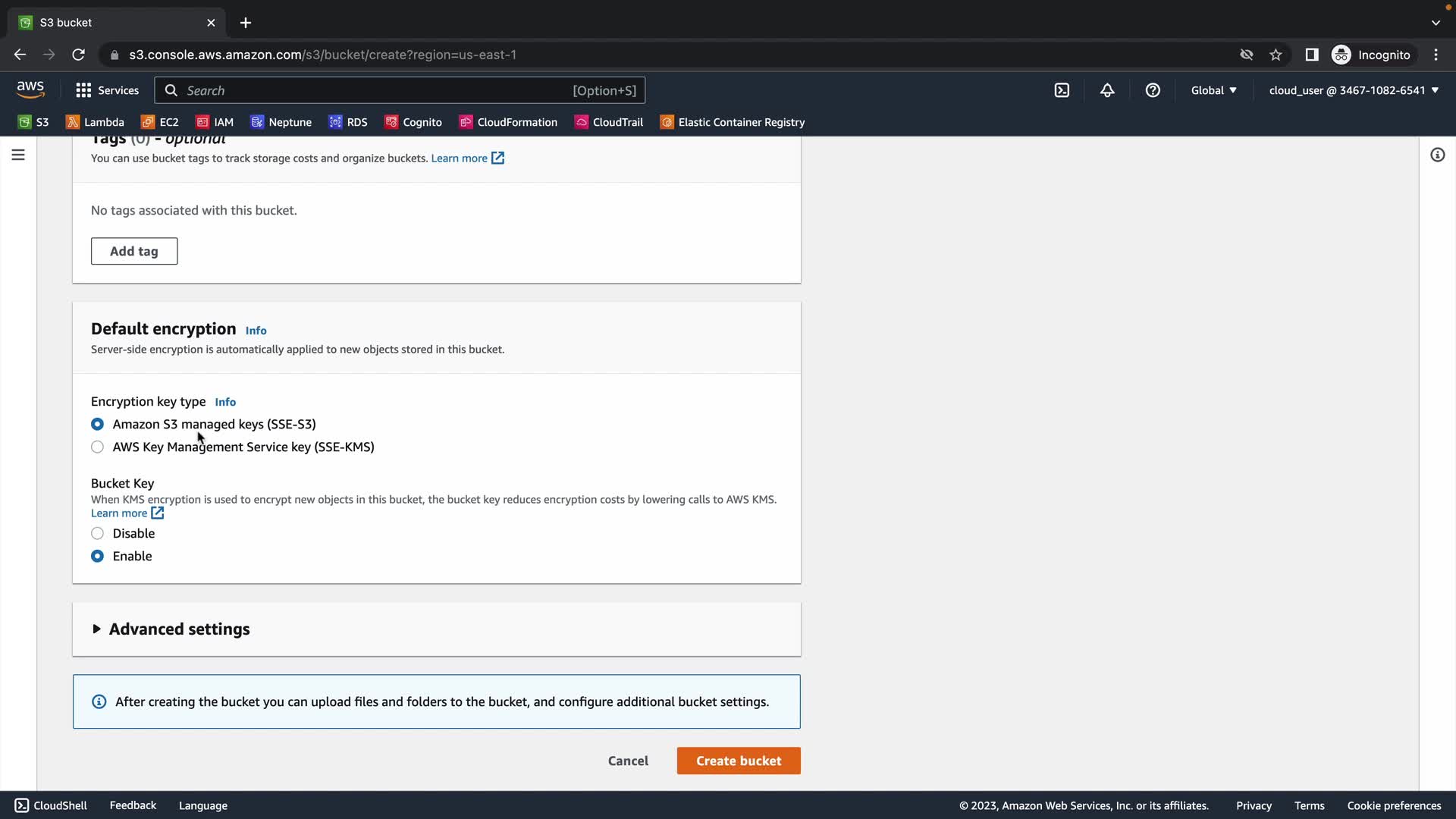Open CloudShell icon in top navigation
Viewport: 1456px width, 819px height.
tap(1062, 90)
